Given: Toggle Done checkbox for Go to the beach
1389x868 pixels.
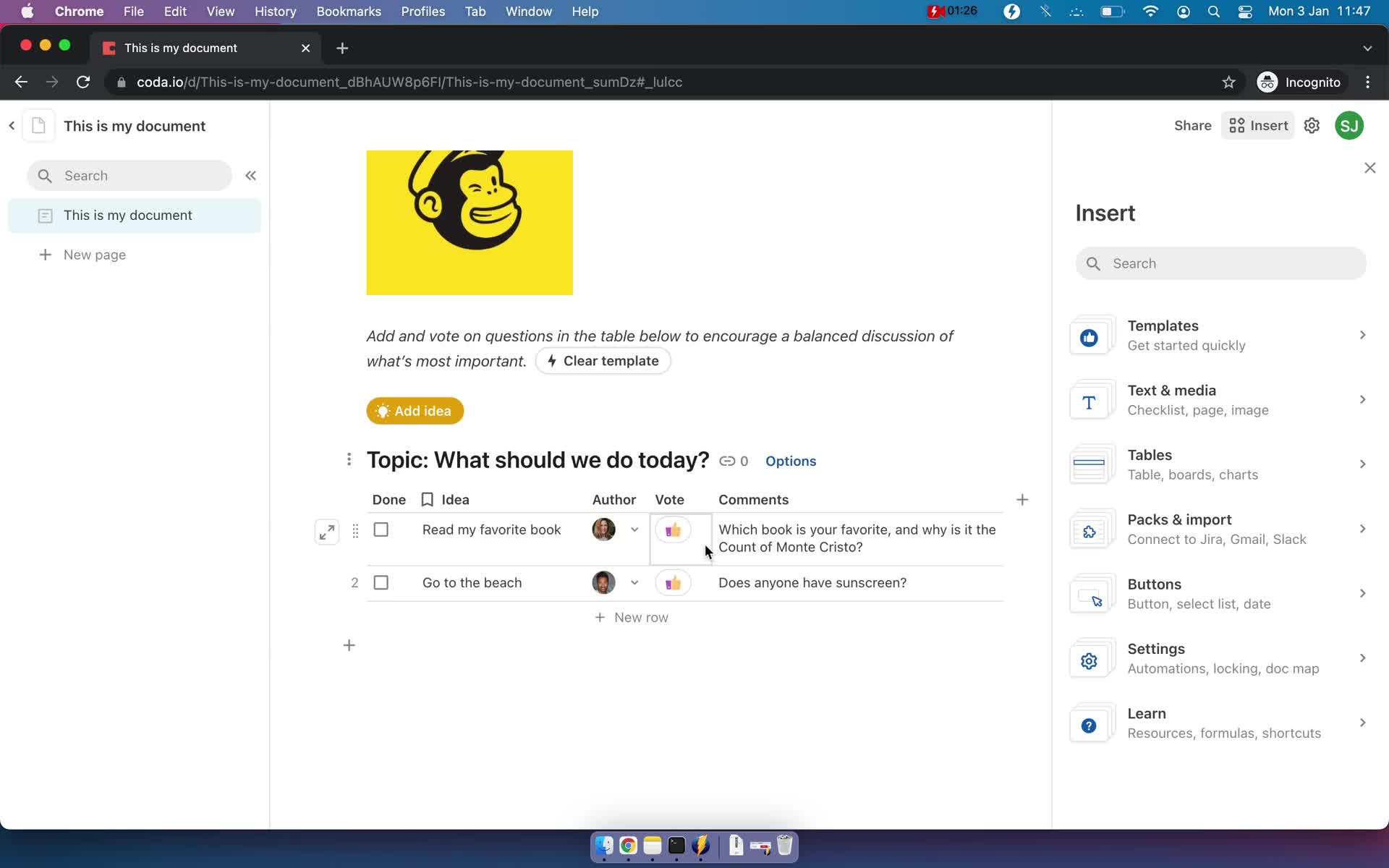Looking at the screenshot, I should [x=381, y=582].
